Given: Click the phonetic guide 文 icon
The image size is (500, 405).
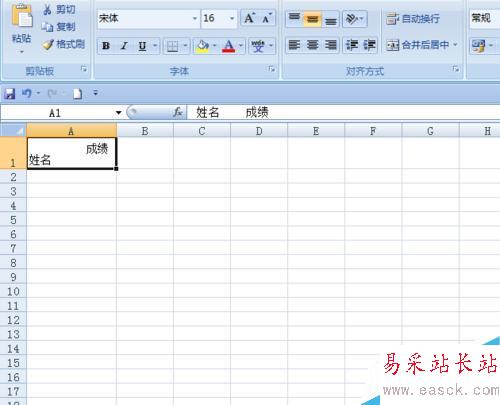Looking at the screenshot, I should (x=258, y=46).
